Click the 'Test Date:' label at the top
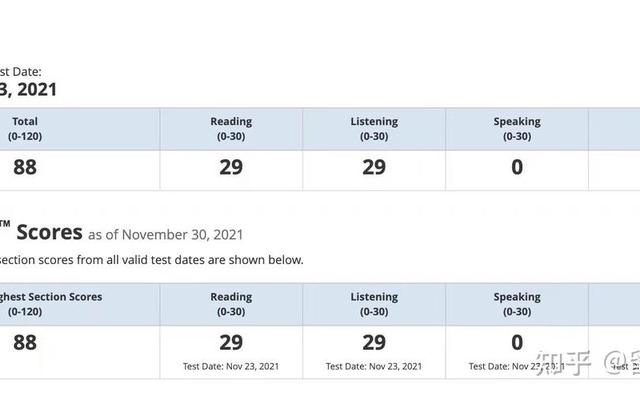The image size is (640, 400). click(20, 71)
